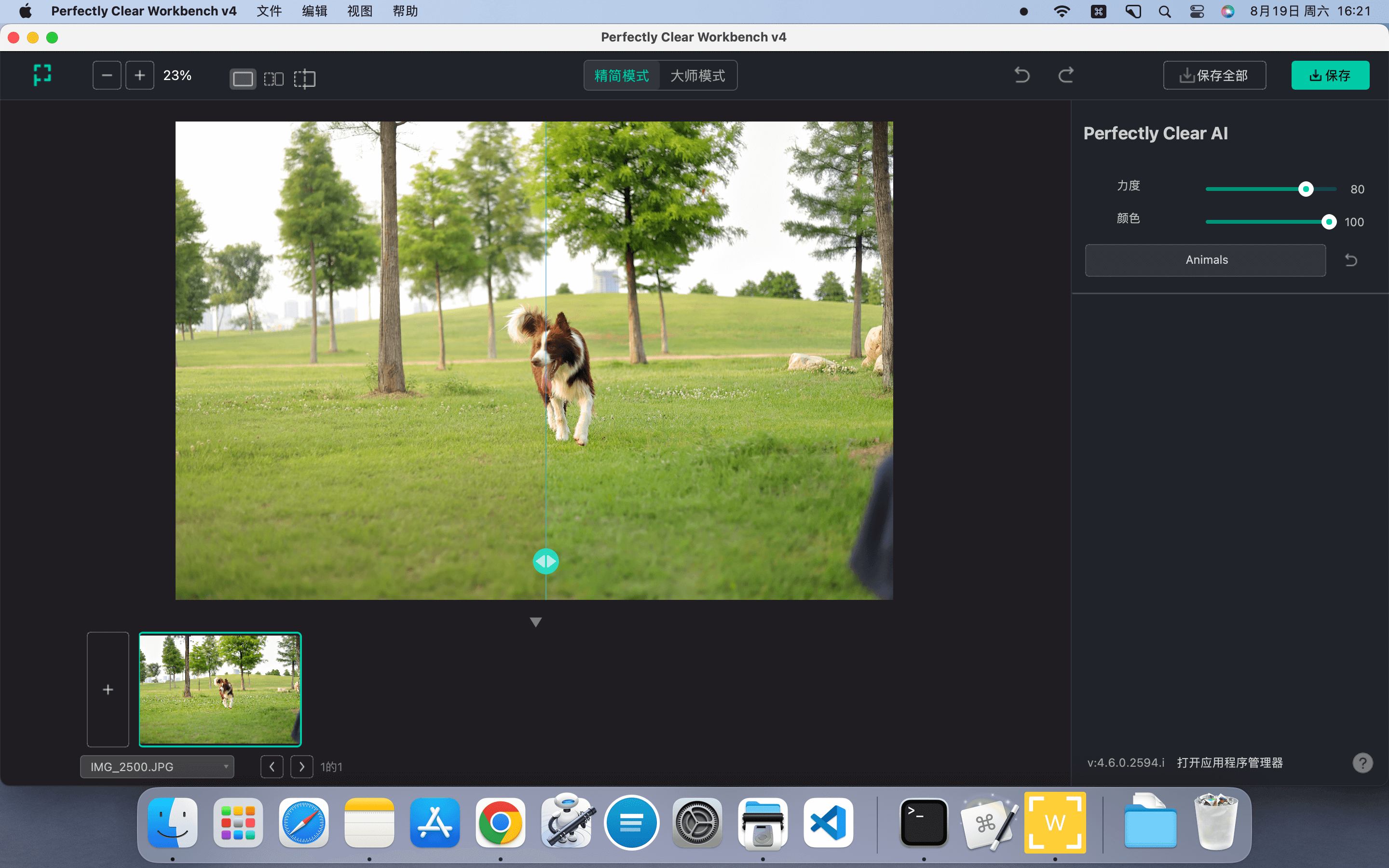Open the Animals preset dropdown
The height and width of the screenshot is (868, 1389).
(x=1205, y=260)
